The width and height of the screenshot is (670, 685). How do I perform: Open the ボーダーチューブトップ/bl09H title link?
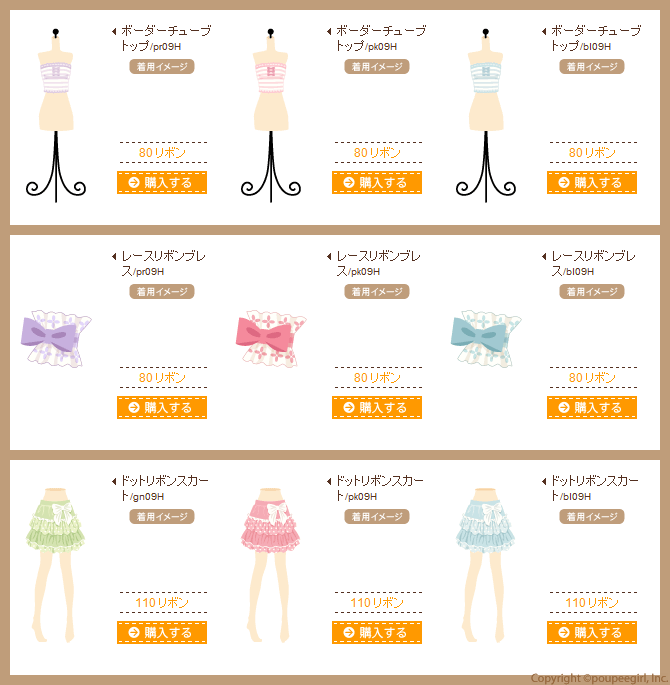(595, 38)
